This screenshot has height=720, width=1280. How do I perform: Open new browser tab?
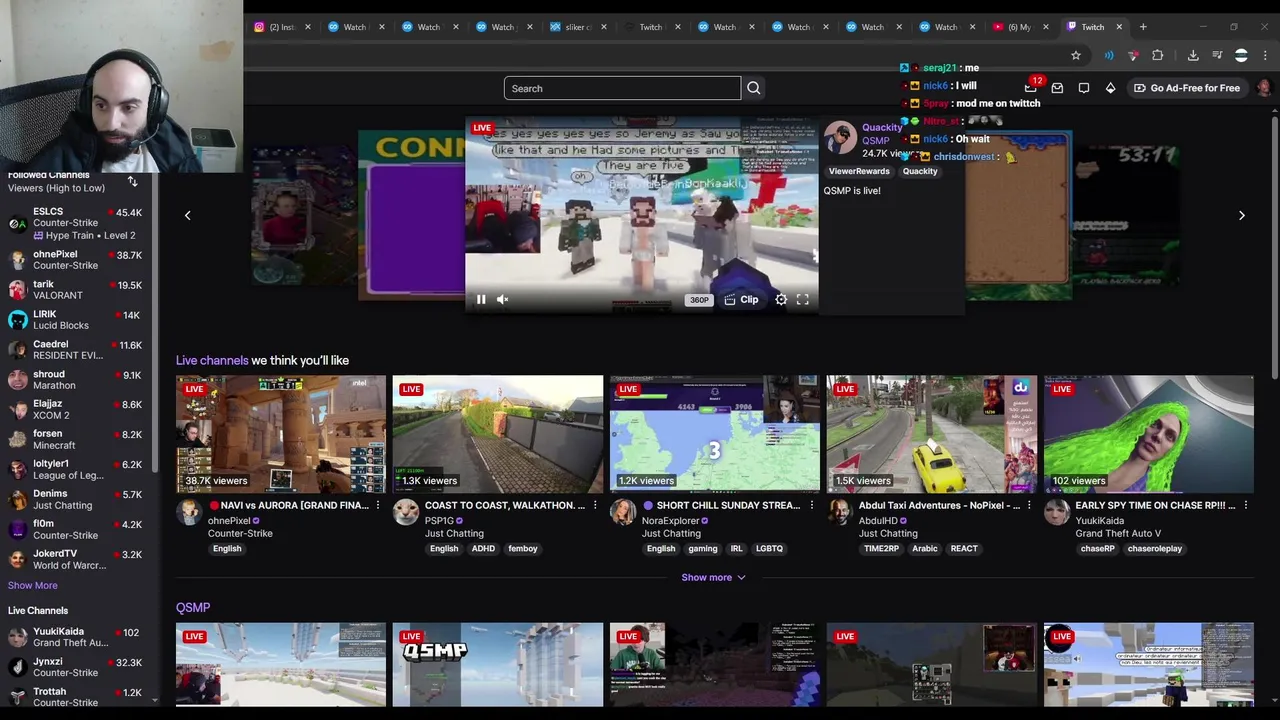pyautogui.click(x=1143, y=27)
